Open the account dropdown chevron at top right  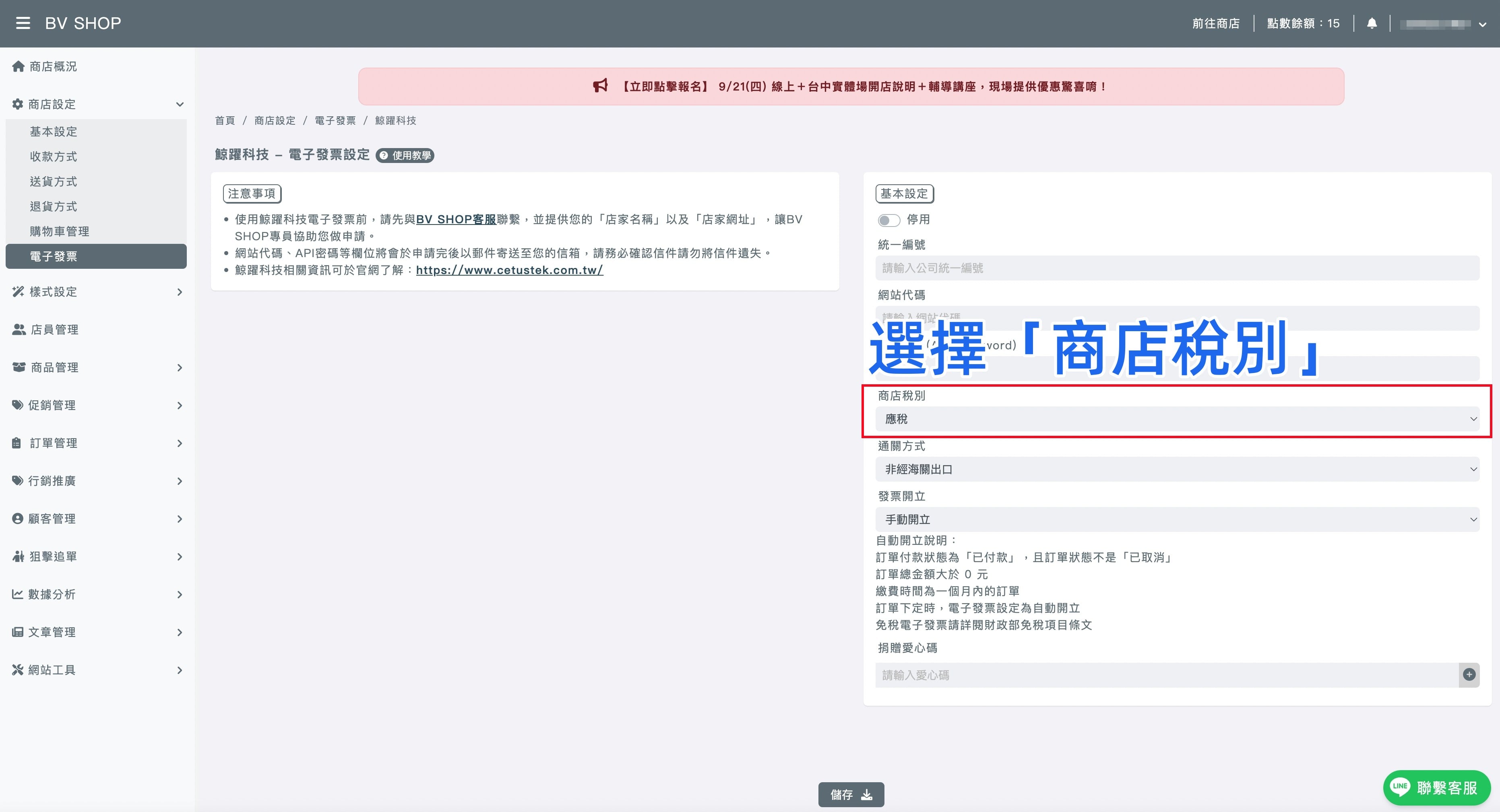click(1483, 25)
